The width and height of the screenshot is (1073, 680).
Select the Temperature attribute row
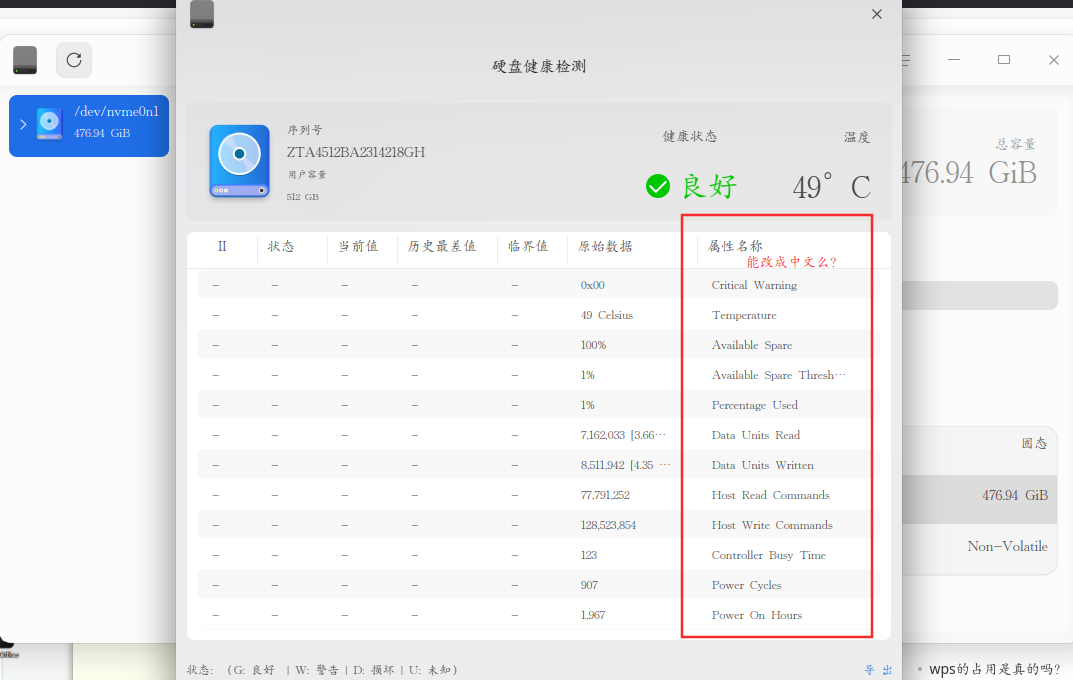tap(539, 315)
